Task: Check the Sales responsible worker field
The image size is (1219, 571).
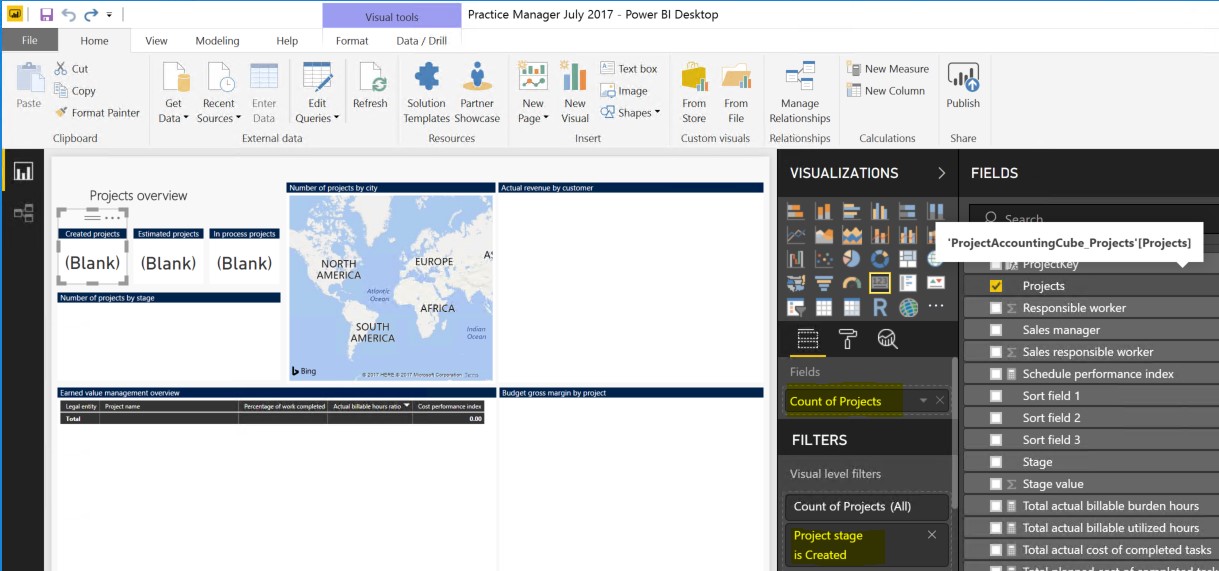Action: click(996, 352)
